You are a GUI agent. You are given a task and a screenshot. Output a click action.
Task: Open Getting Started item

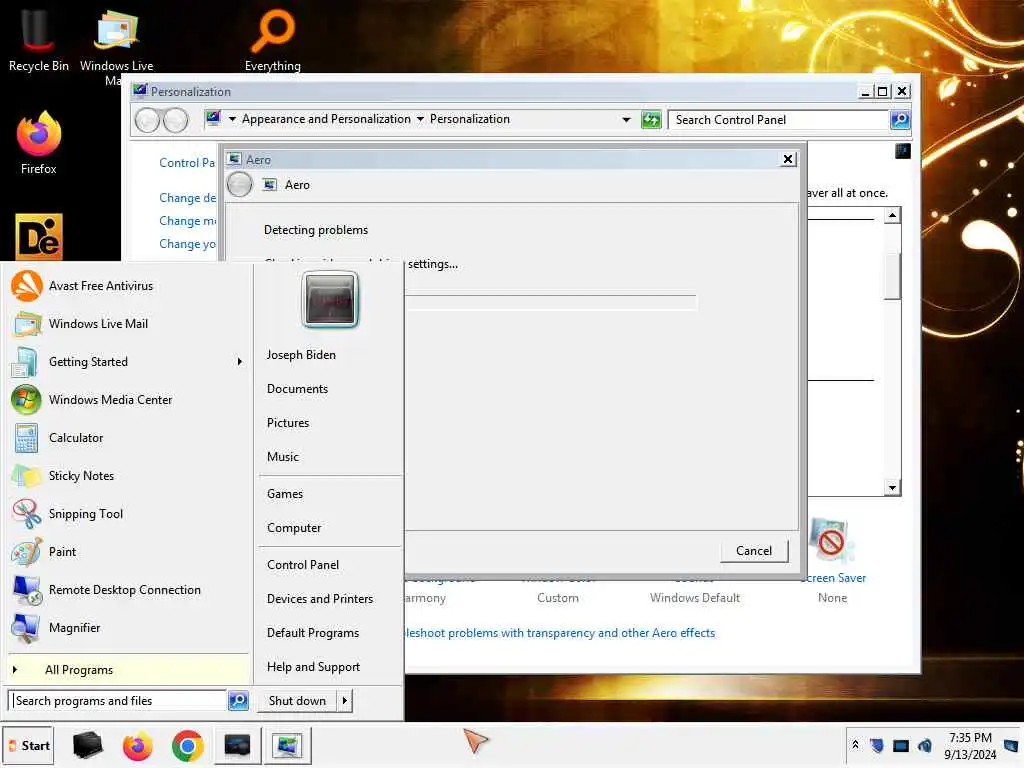(128, 362)
